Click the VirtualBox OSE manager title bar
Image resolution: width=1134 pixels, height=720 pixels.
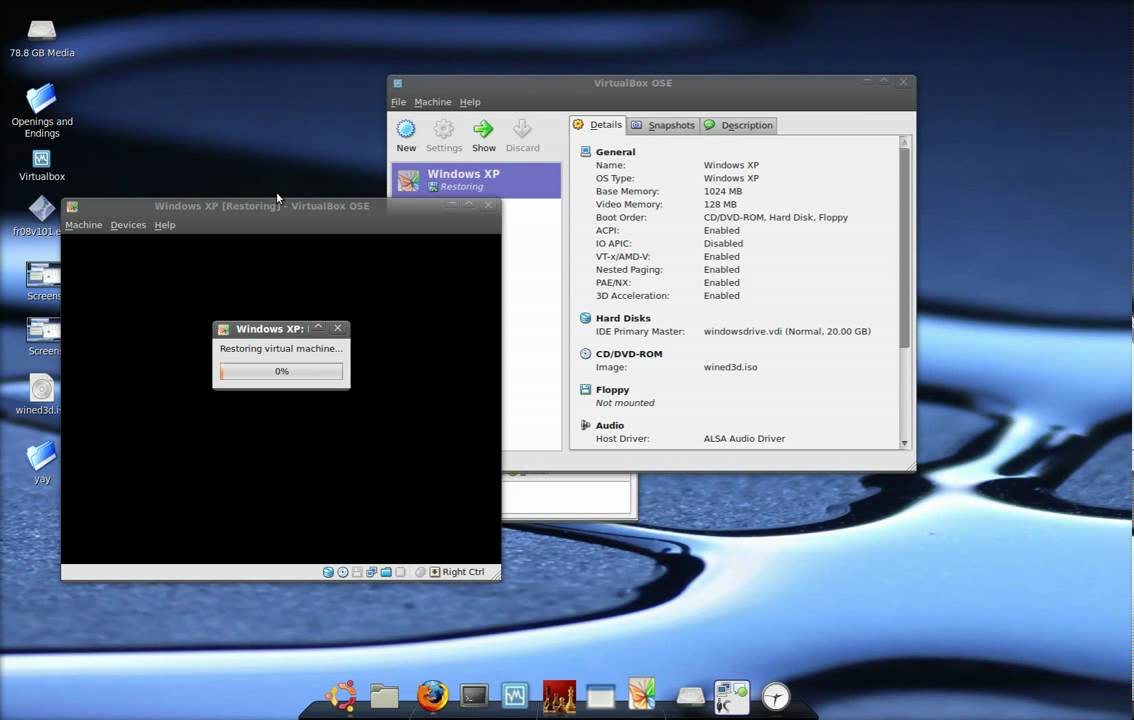click(x=652, y=83)
